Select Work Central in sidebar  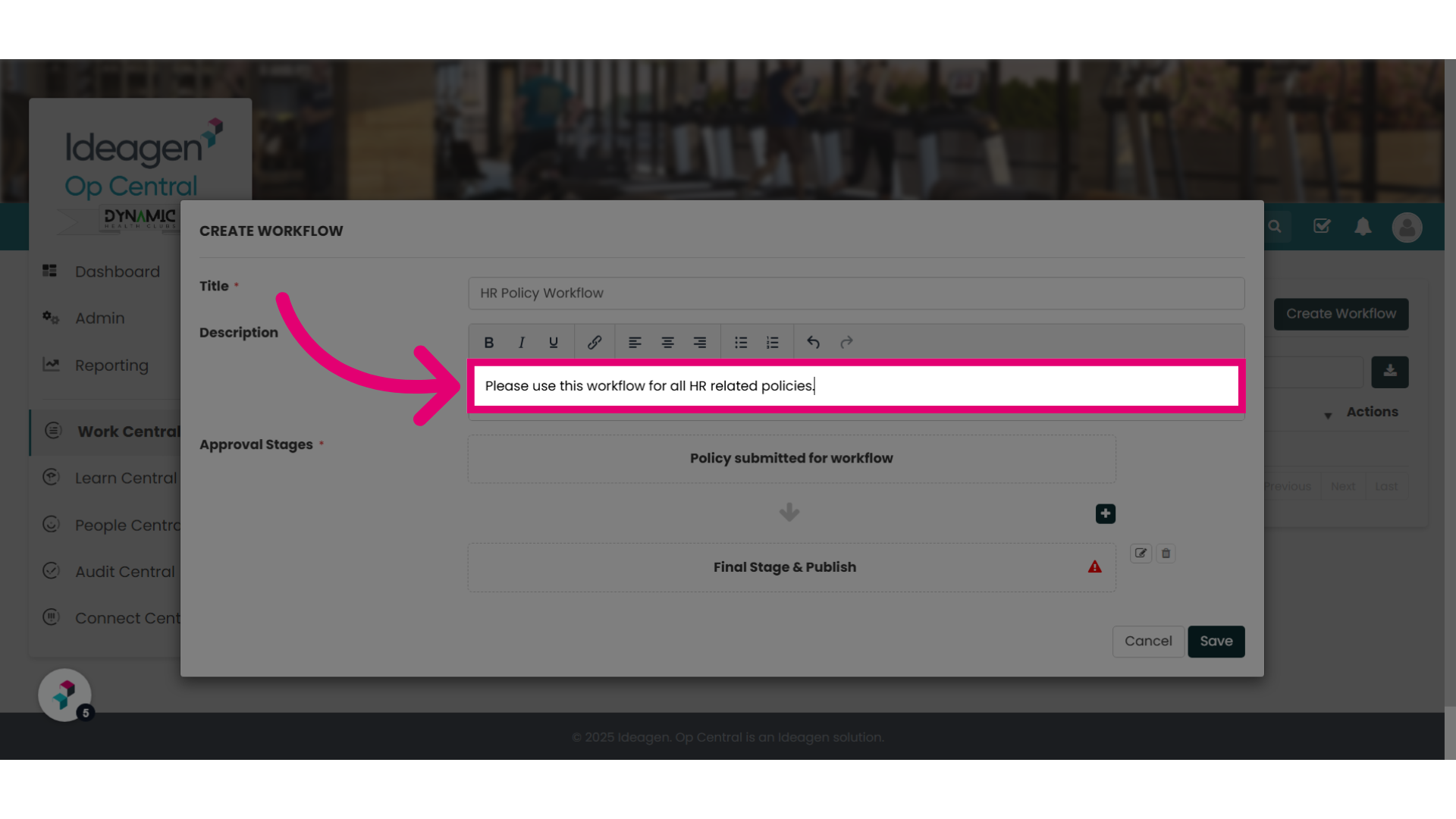coord(106,432)
